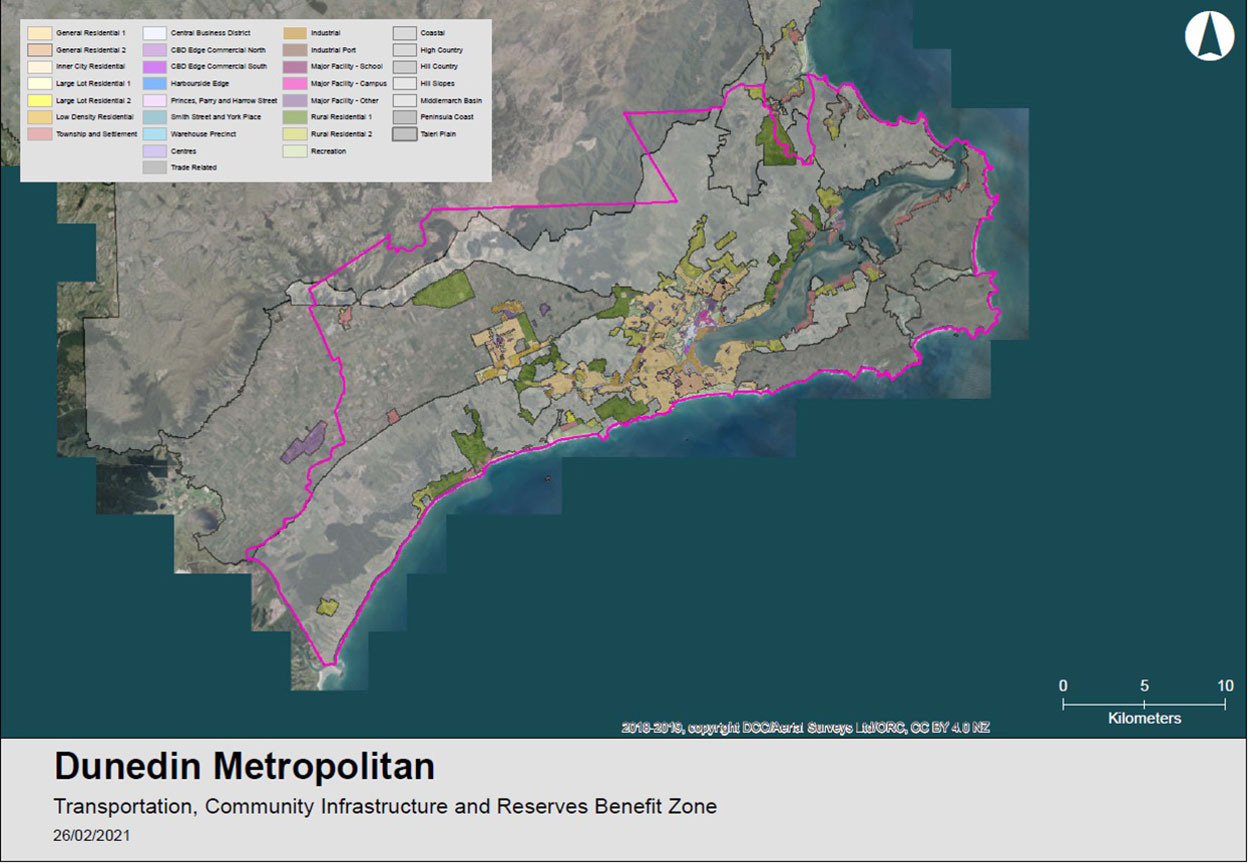Click the Dunedin Metropolitan map title

click(244, 767)
